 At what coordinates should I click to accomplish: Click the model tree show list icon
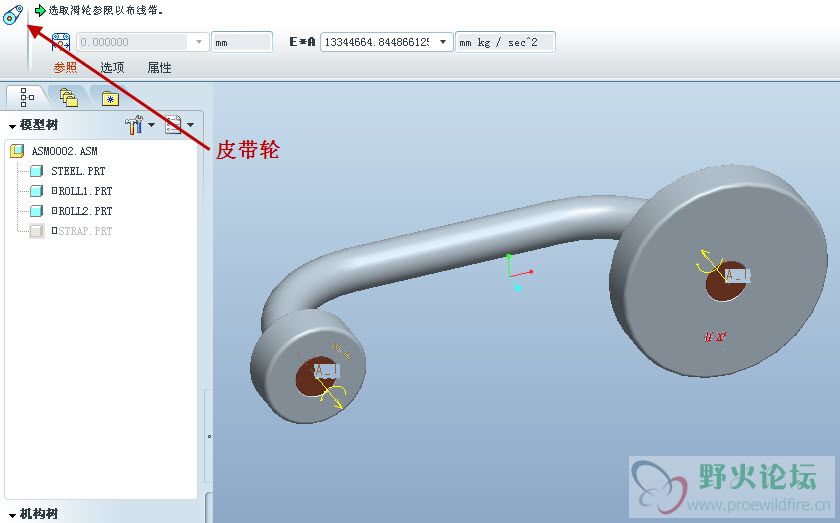(x=173, y=125)
